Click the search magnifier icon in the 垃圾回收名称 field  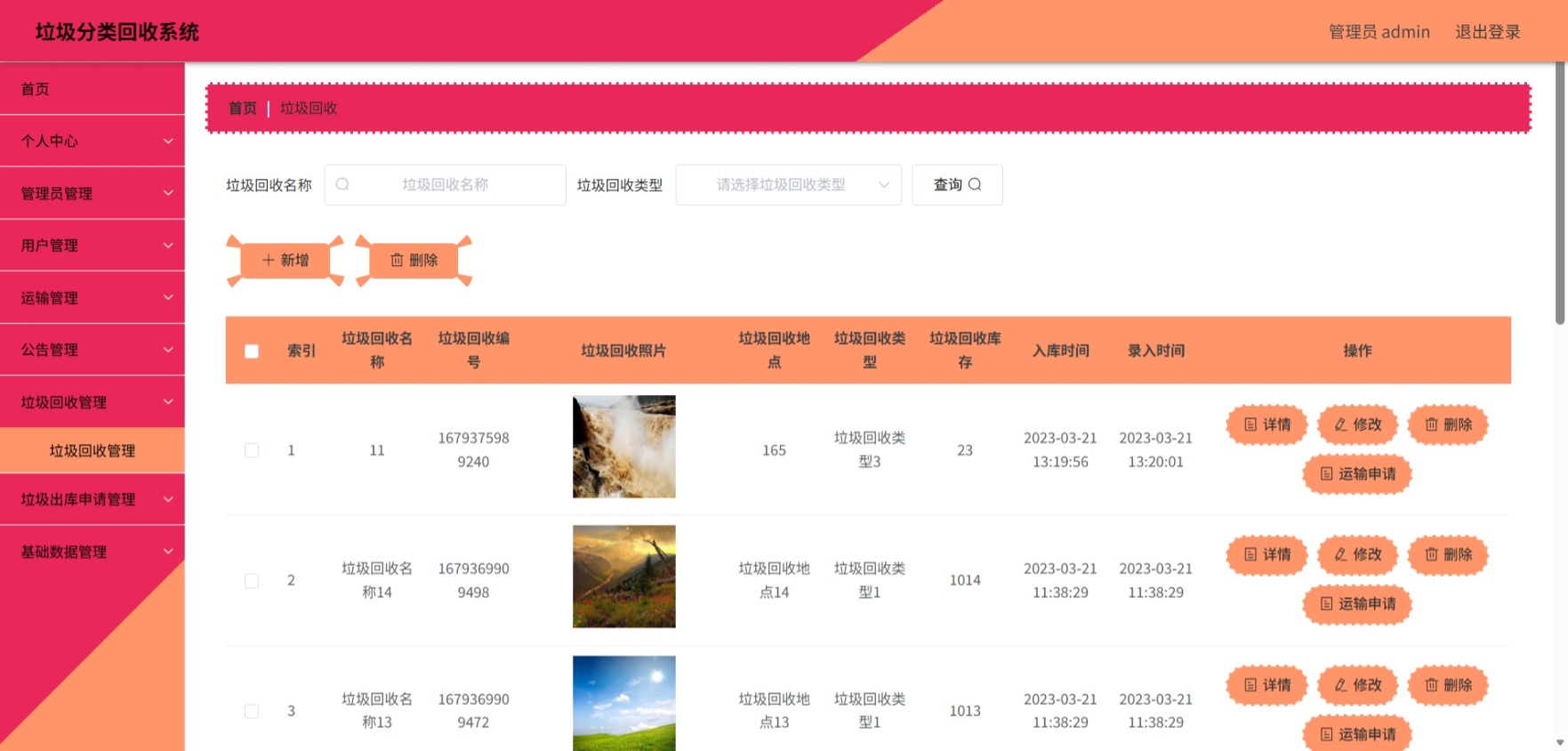[342, 185]
